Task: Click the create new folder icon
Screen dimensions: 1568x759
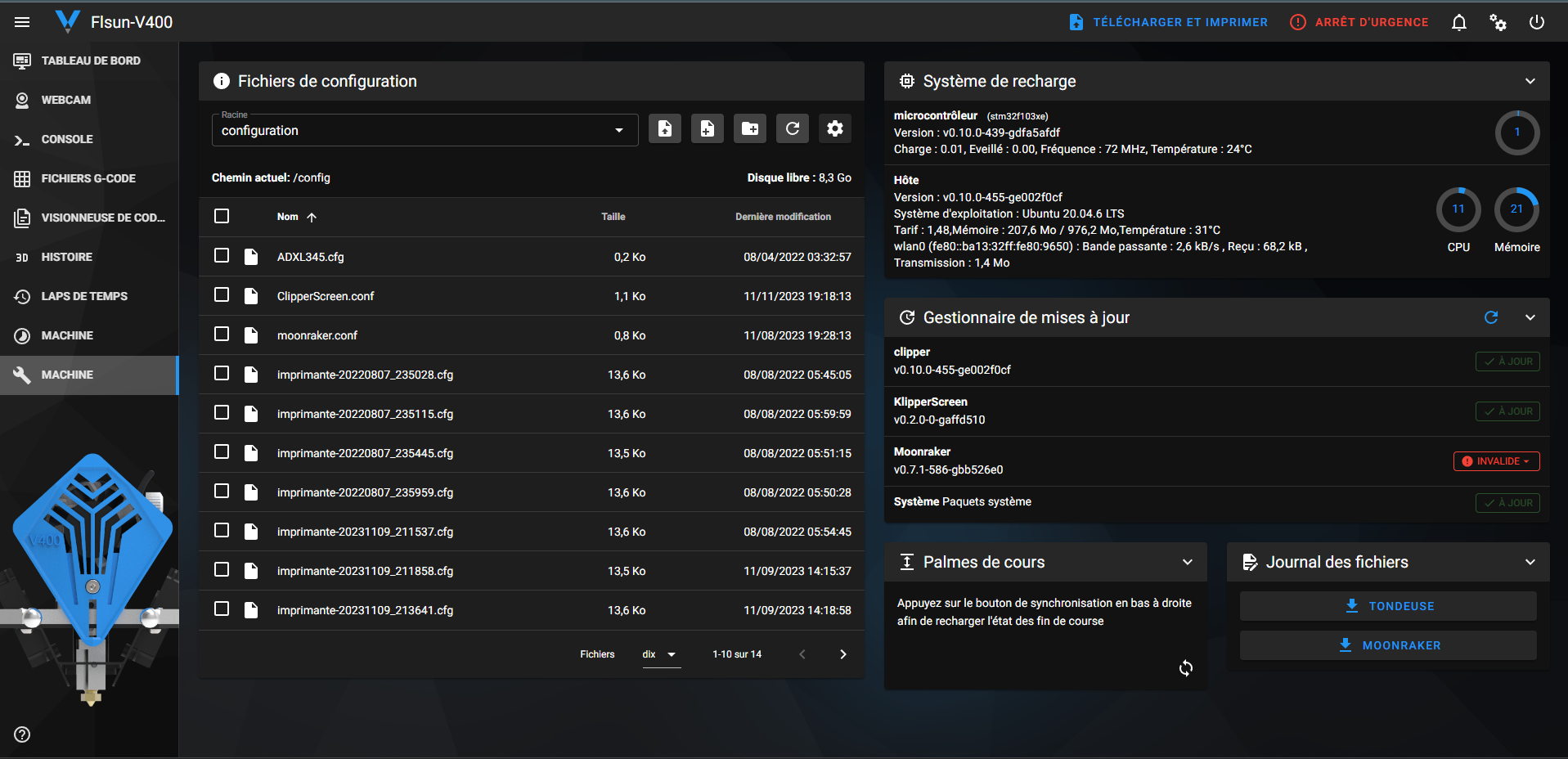Action: pyautogui.click(x=750, y=128)
